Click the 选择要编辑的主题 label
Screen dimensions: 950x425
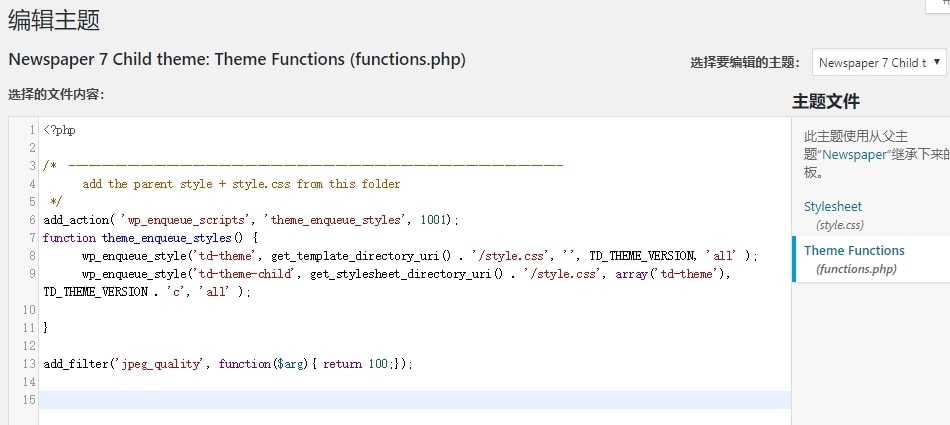[x=745, y=62]
